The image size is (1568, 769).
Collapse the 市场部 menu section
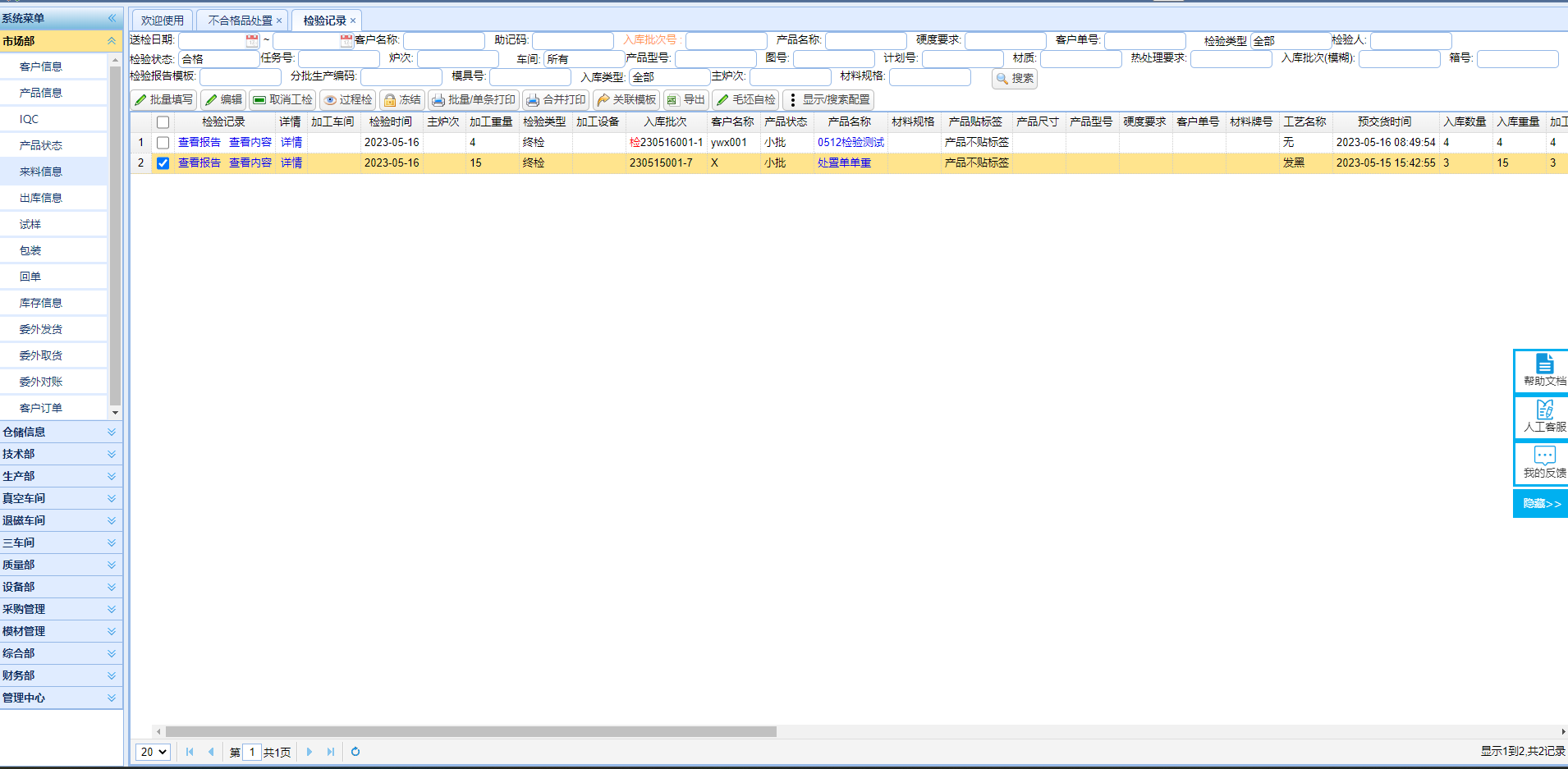click(x=112, y=40)
